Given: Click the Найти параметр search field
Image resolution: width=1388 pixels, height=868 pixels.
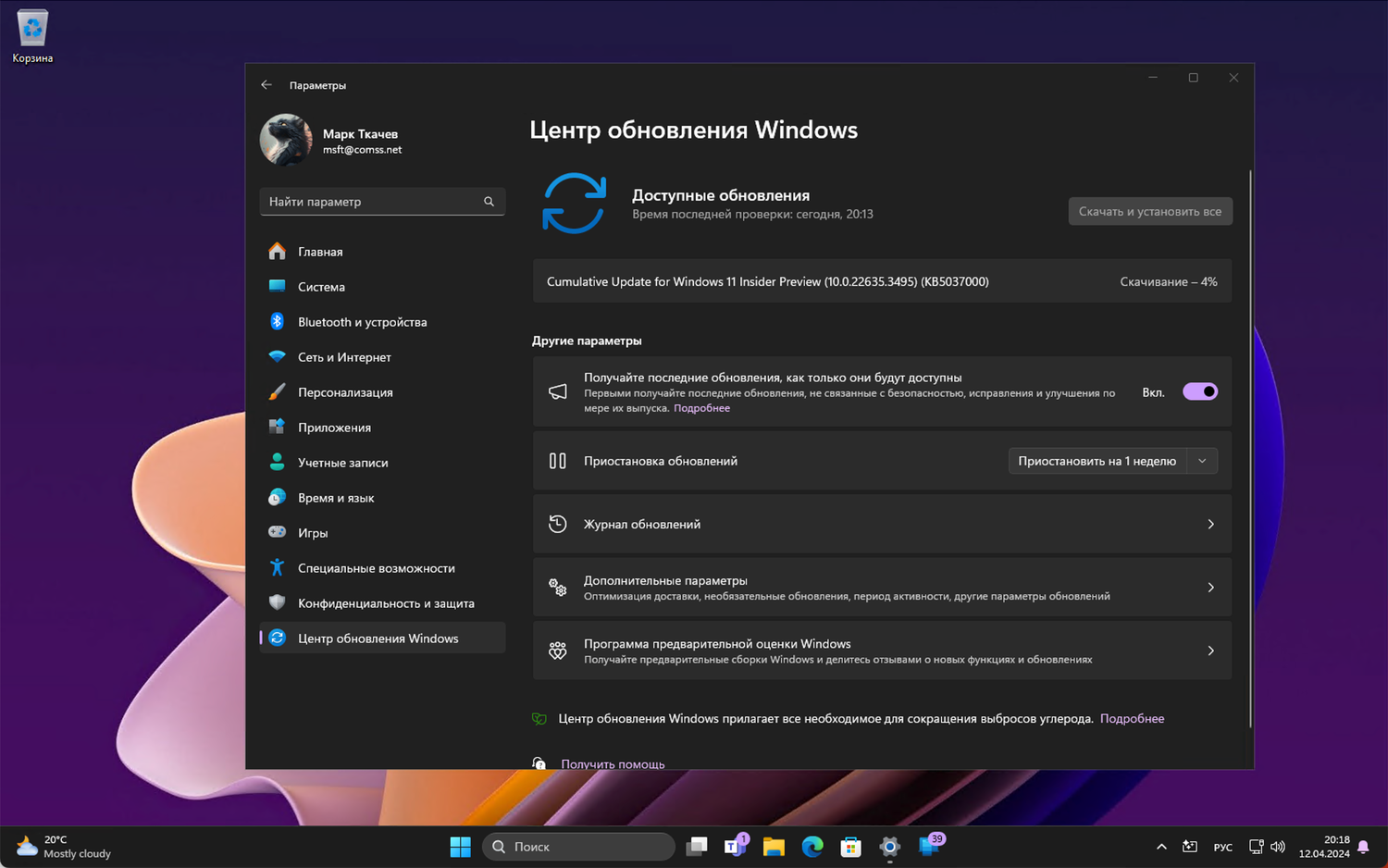Looking at the screenshot, I should pyautogui.click(x=370, y=202).
